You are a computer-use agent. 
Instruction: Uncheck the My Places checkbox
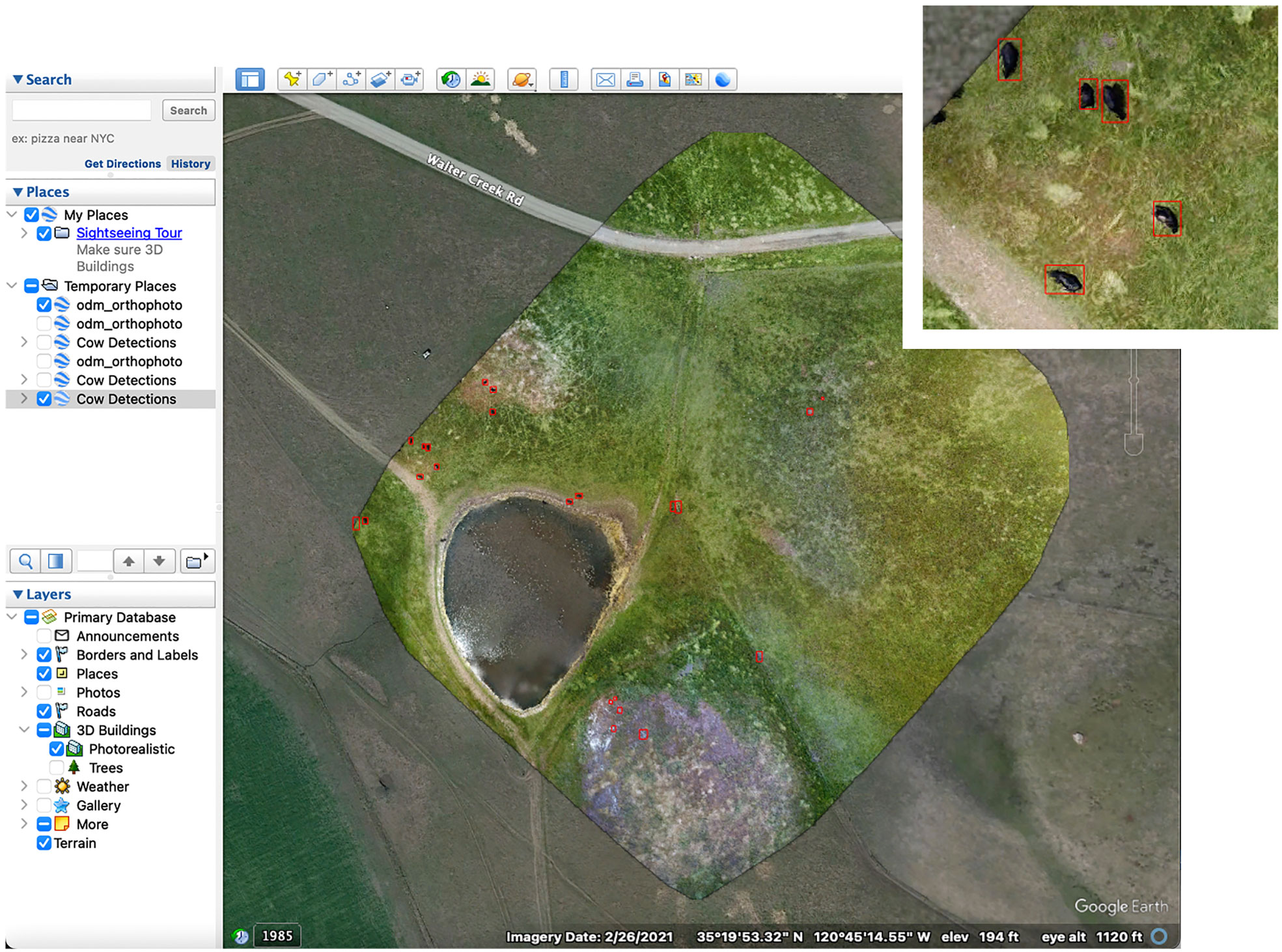tap(31, 215)
